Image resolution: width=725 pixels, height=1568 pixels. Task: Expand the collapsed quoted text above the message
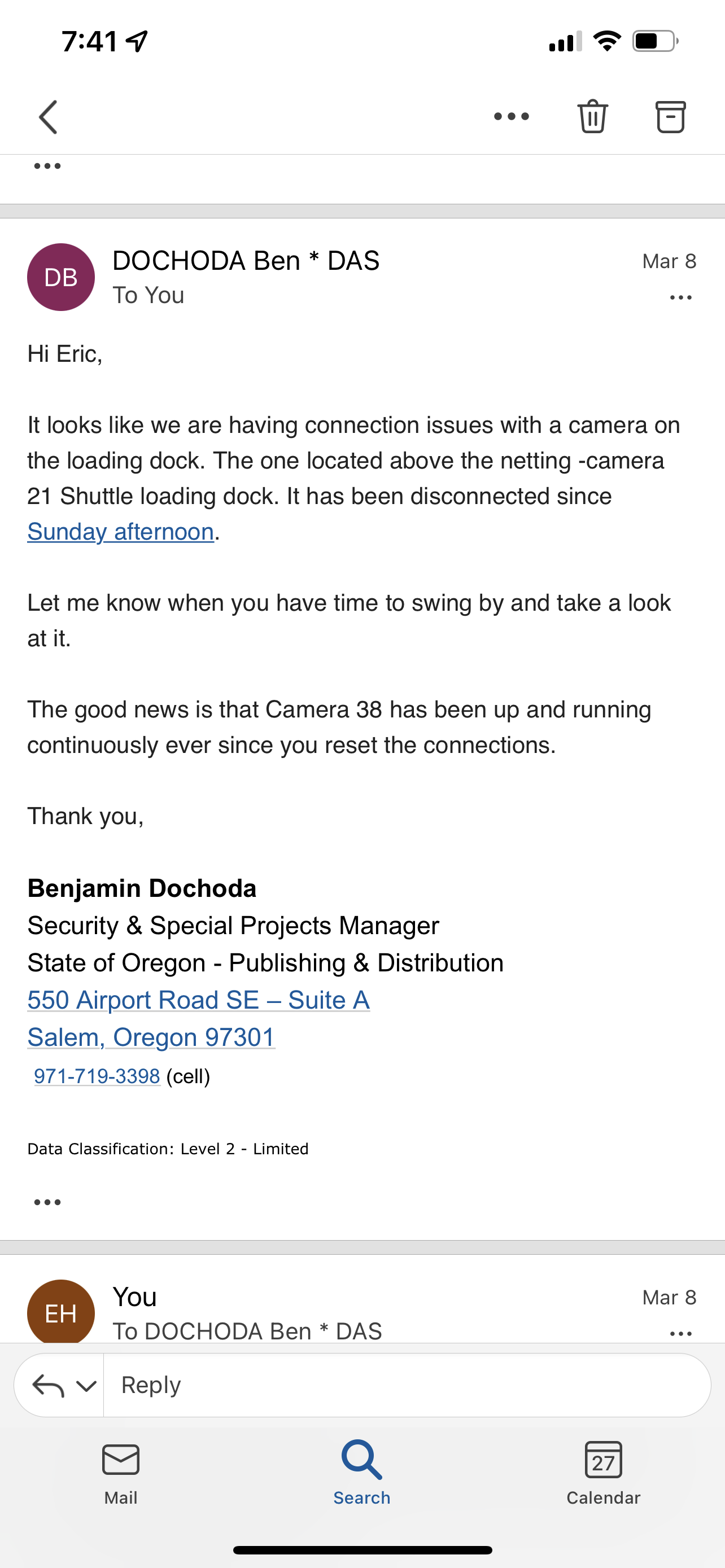47,166
